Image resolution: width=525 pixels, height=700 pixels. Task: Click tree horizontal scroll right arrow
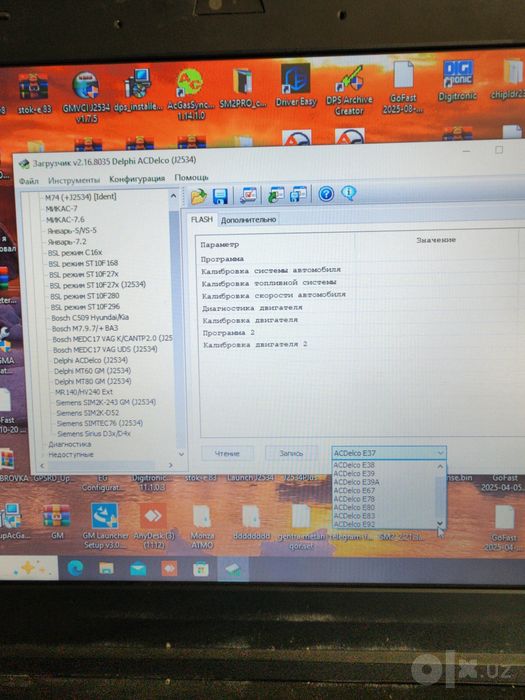coord(171,465)
